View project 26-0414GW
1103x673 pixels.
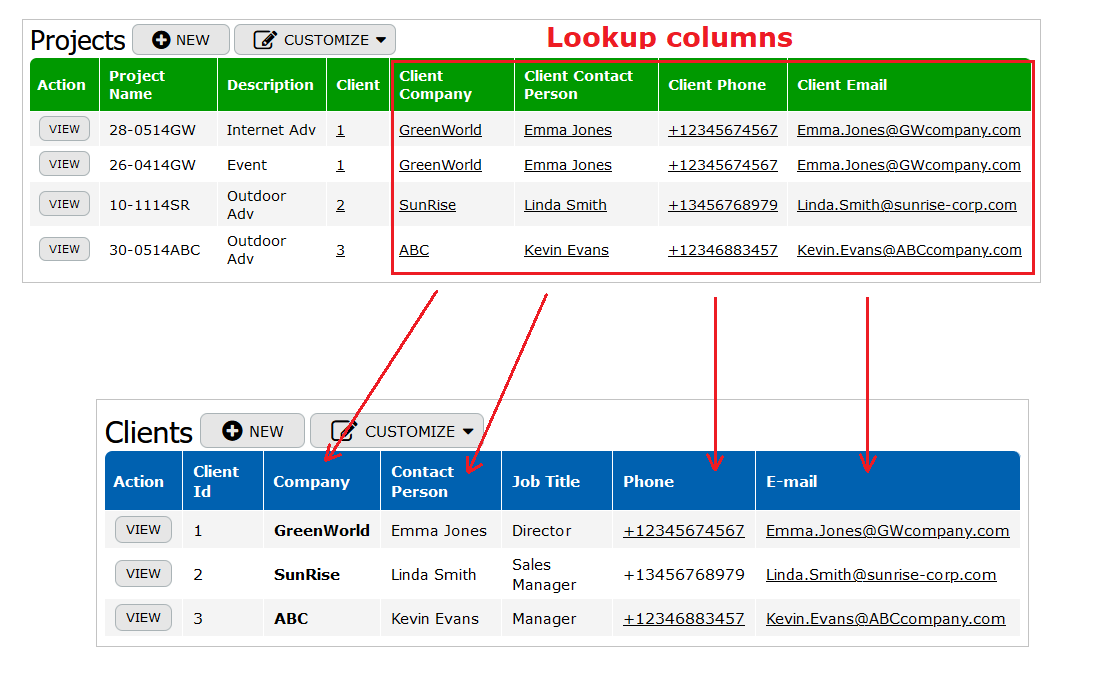(64, 164)
